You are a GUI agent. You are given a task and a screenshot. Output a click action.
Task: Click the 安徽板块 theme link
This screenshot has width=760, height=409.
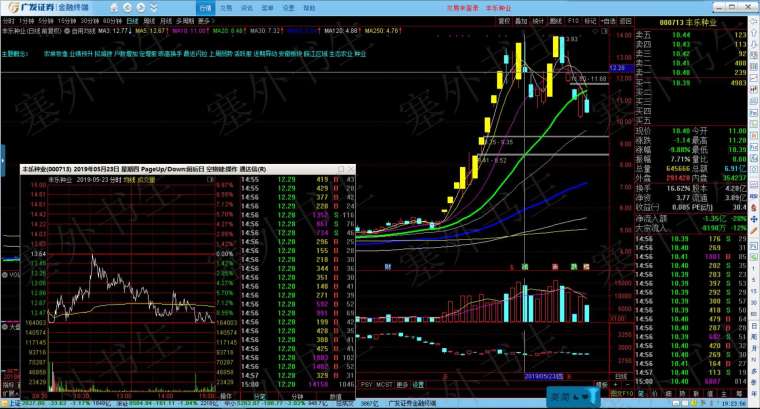pos(290,54)
